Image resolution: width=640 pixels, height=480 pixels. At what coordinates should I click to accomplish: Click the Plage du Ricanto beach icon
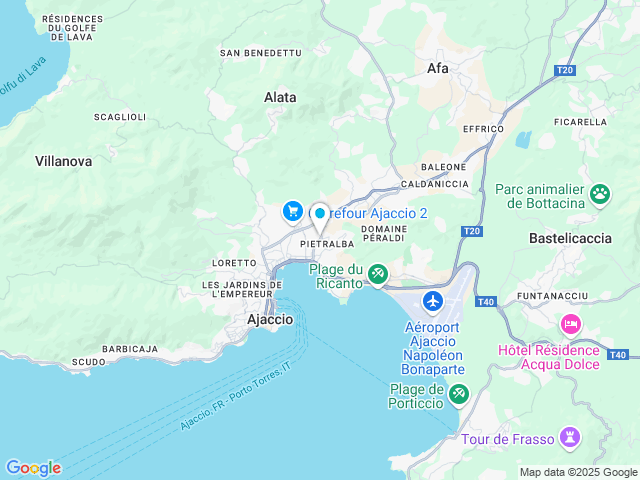pos(378,275)
